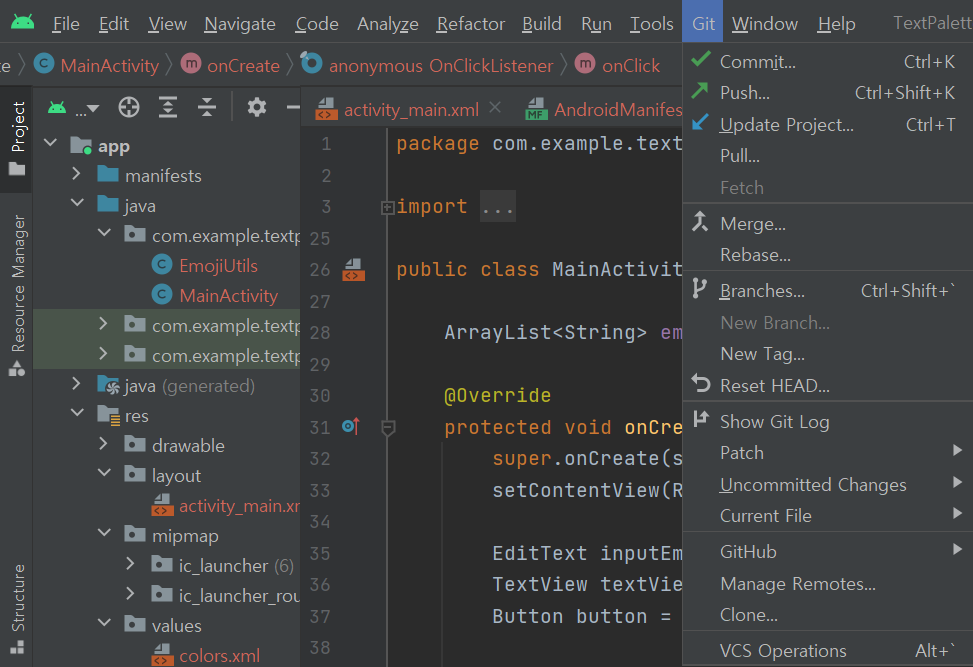Click the collapsed import ellipsis on line 3
The height and width of the screenshot is (667, 973).
click(x=498, y=207)
